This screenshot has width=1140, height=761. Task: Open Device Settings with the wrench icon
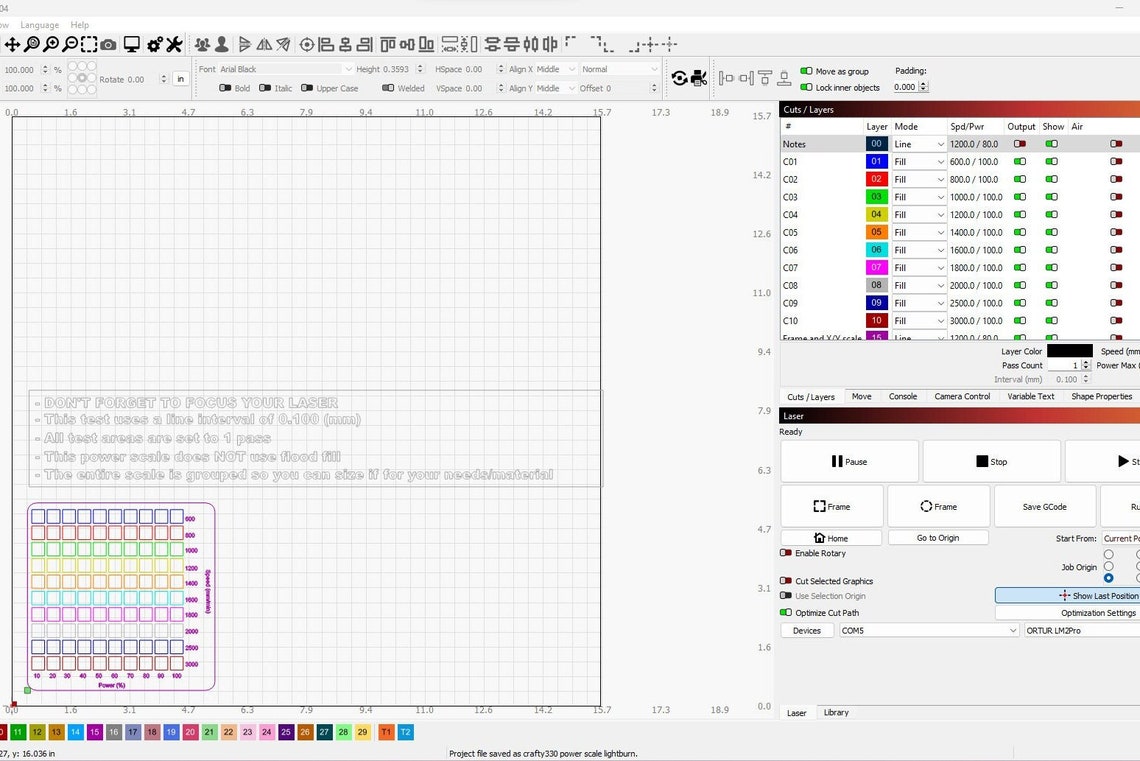click(173, 45)
